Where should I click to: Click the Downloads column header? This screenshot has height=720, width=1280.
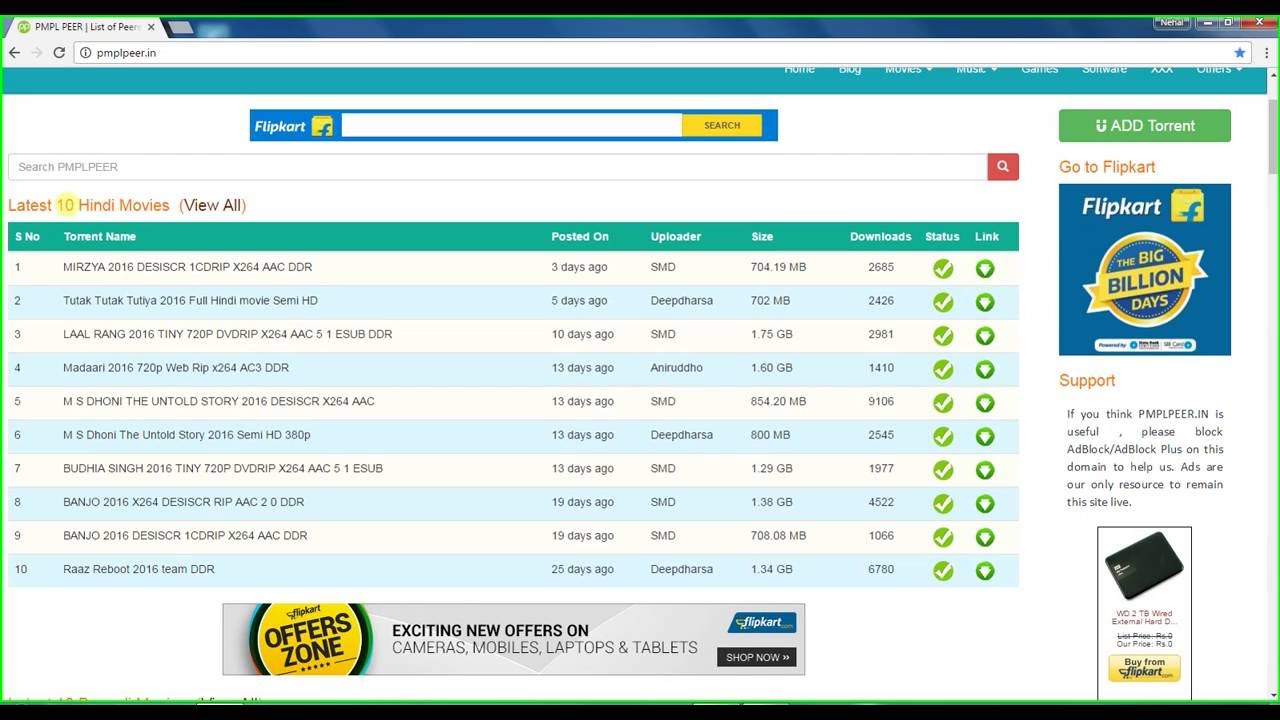[880, 237]
